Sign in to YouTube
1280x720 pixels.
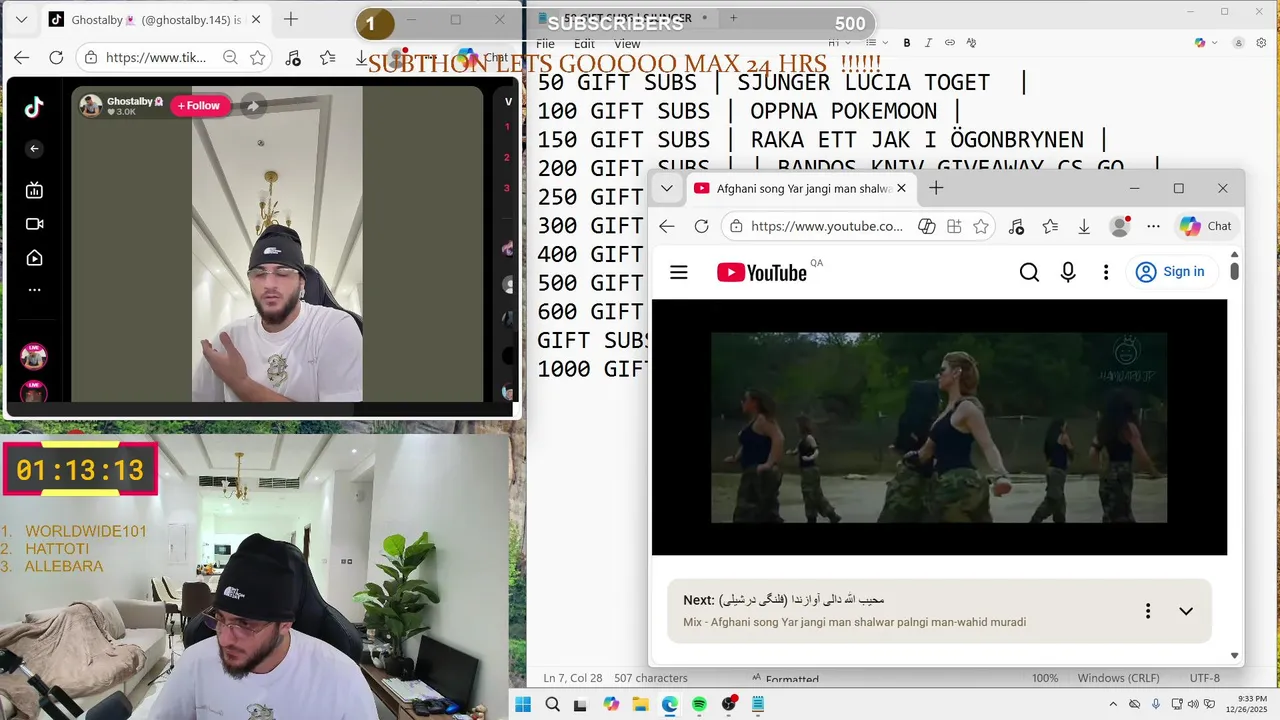1171,272
